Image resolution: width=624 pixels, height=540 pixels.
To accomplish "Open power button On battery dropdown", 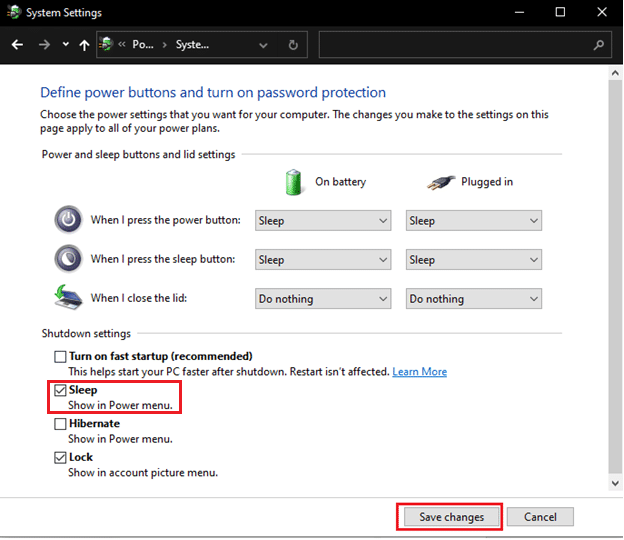I will 322,220.
